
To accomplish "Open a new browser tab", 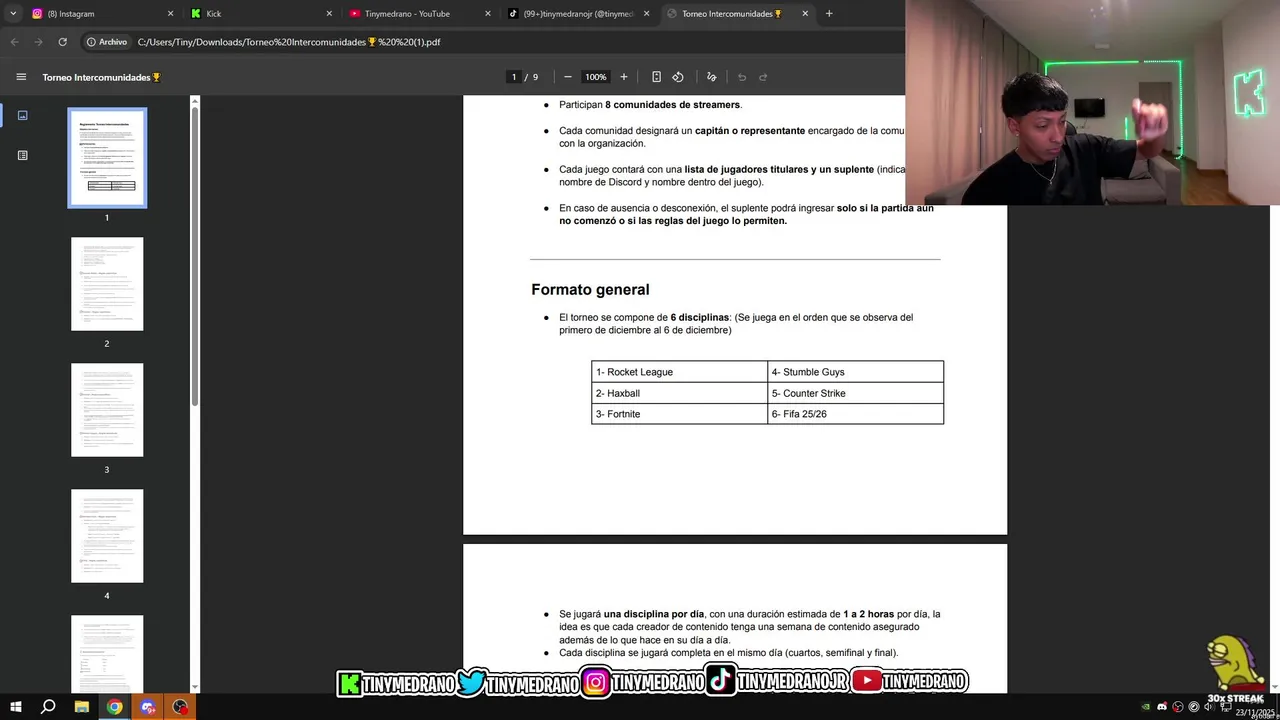I will [x=829, y=13].
